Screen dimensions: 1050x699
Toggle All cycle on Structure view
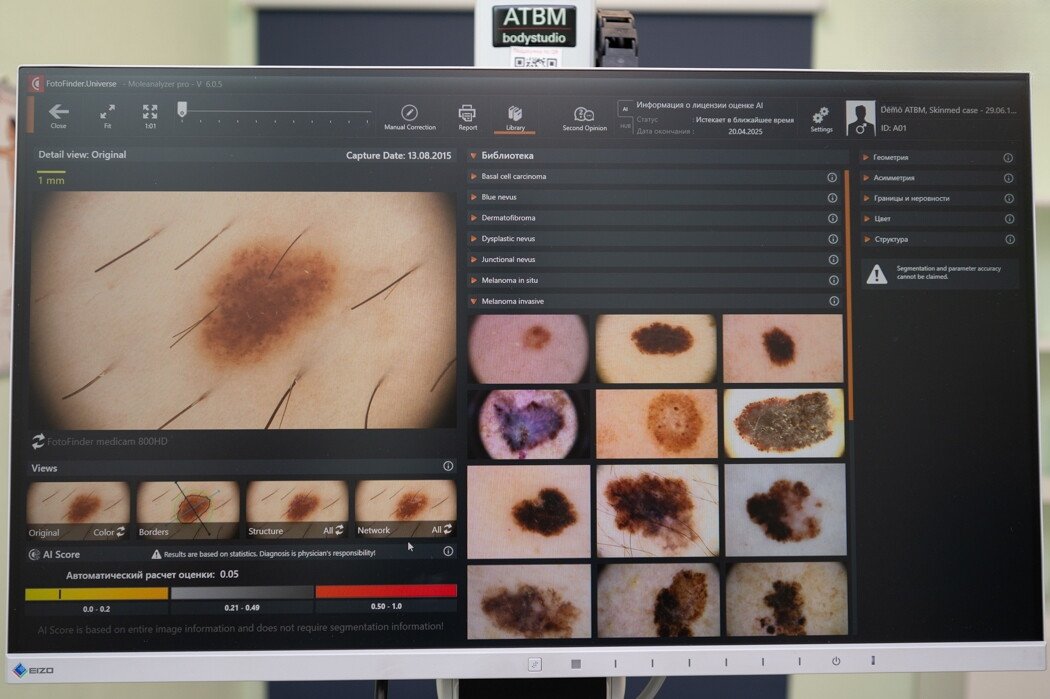(338, 530)
